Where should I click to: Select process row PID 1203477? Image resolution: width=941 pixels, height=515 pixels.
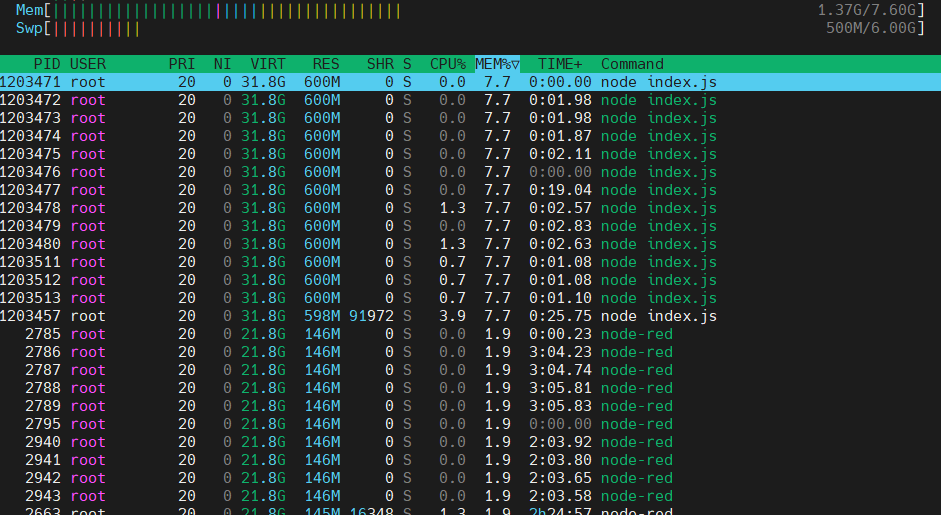tap(470, 190)
